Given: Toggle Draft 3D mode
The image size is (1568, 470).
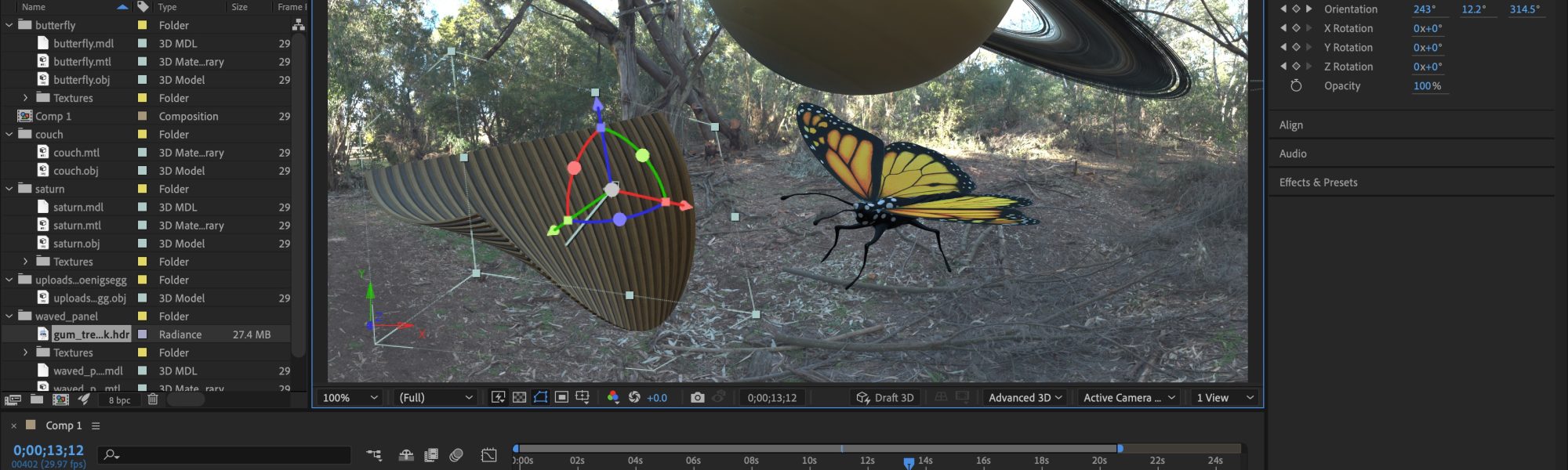Looking at the screenshot, I should (x=885, y=398).
